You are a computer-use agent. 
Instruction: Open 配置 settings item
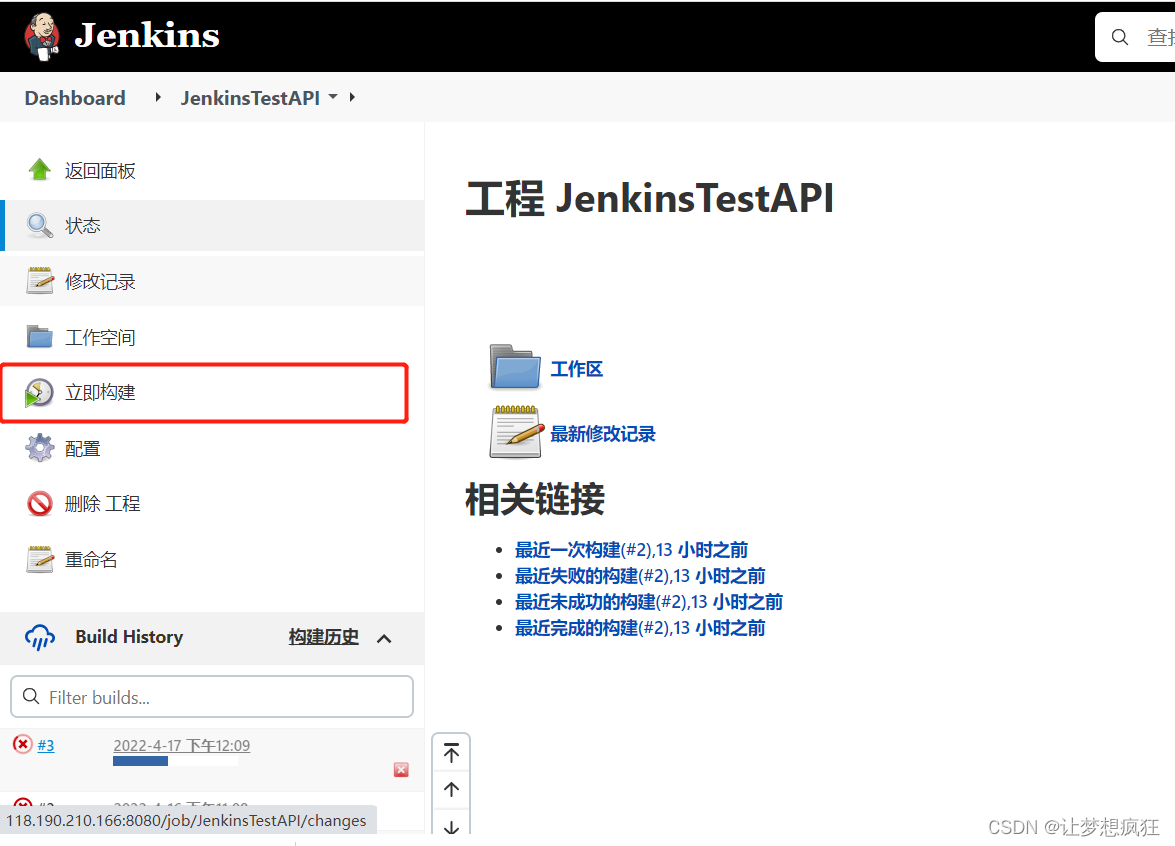pyautogui.click(x=82, y=449)
